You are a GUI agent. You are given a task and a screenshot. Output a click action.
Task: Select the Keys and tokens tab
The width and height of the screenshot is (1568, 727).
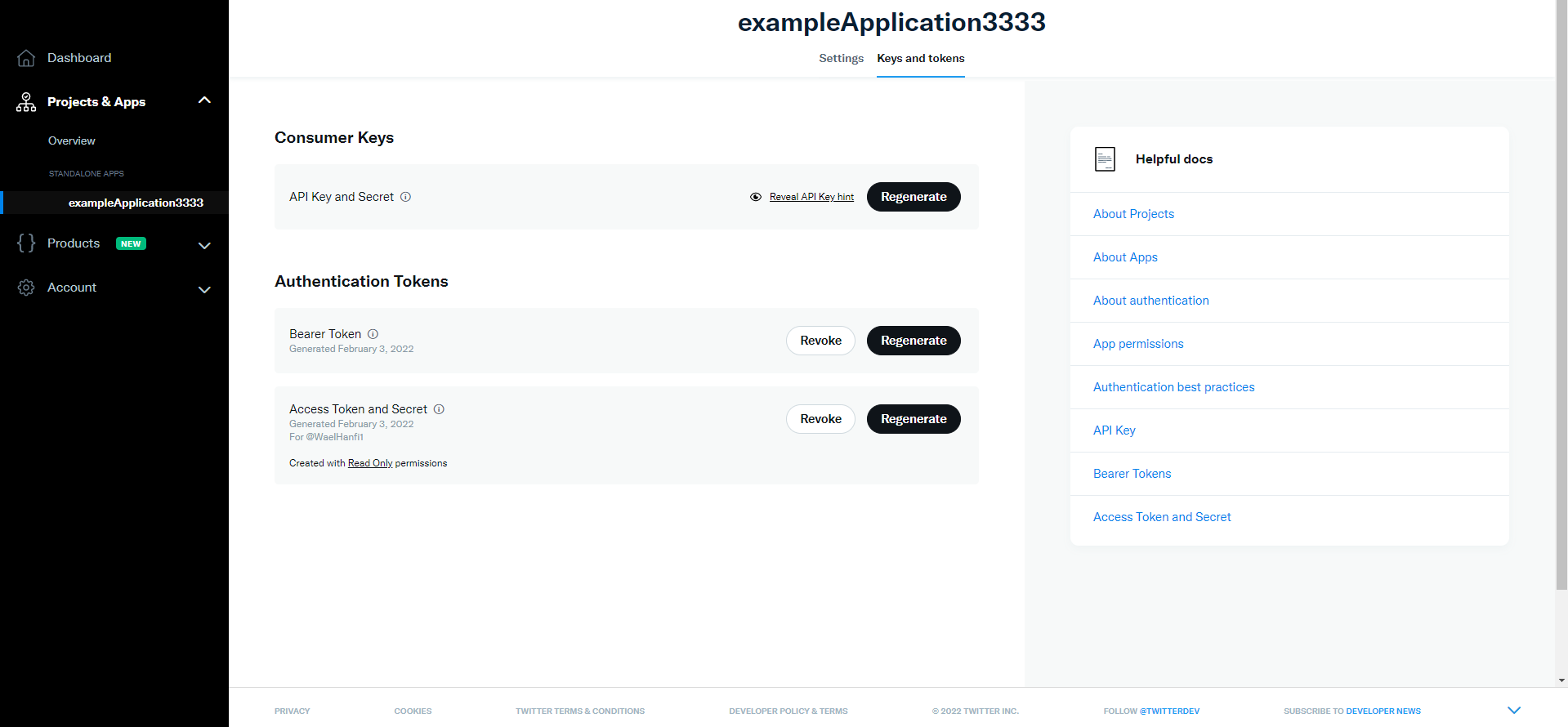(921, 58)
